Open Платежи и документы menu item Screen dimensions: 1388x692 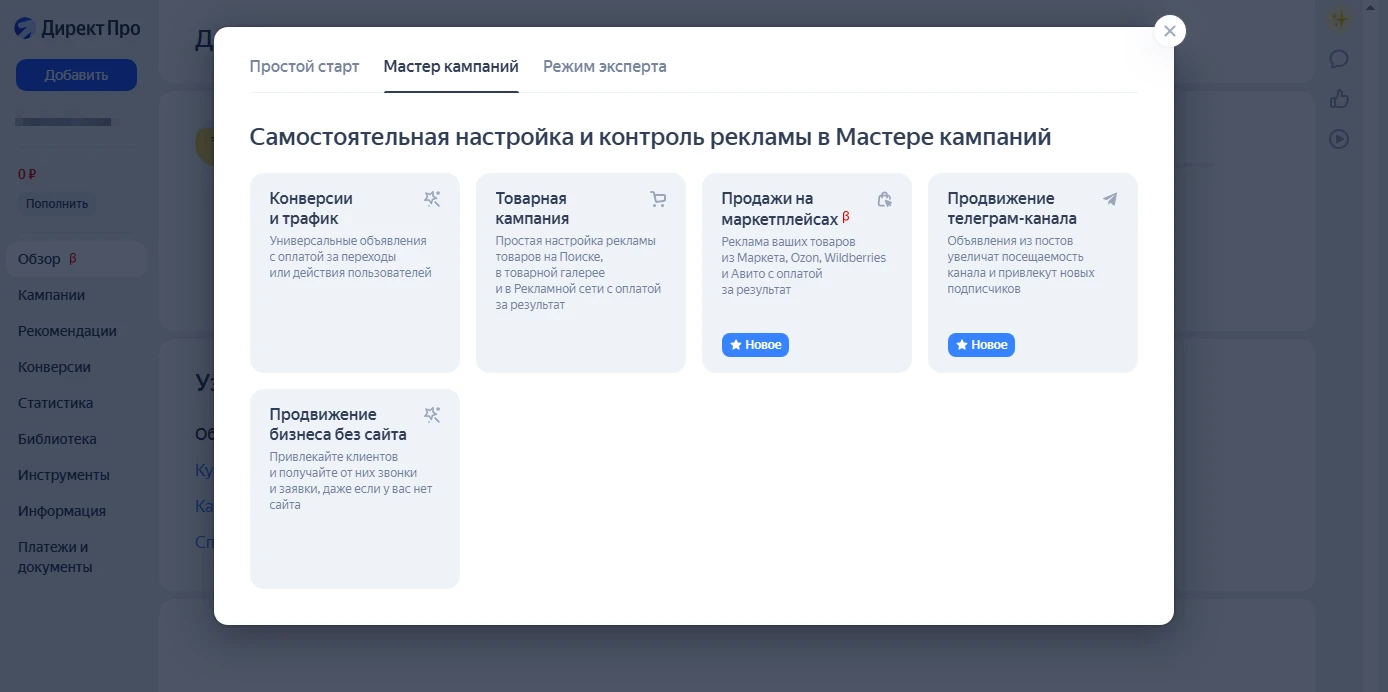pos(55,557)
